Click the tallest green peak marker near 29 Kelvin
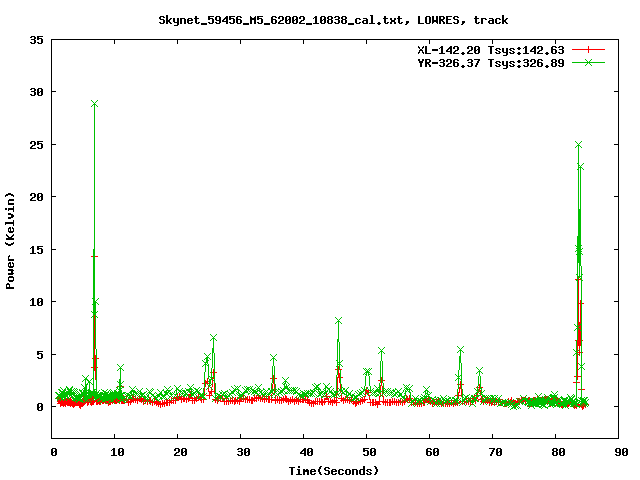 [94, 104]
